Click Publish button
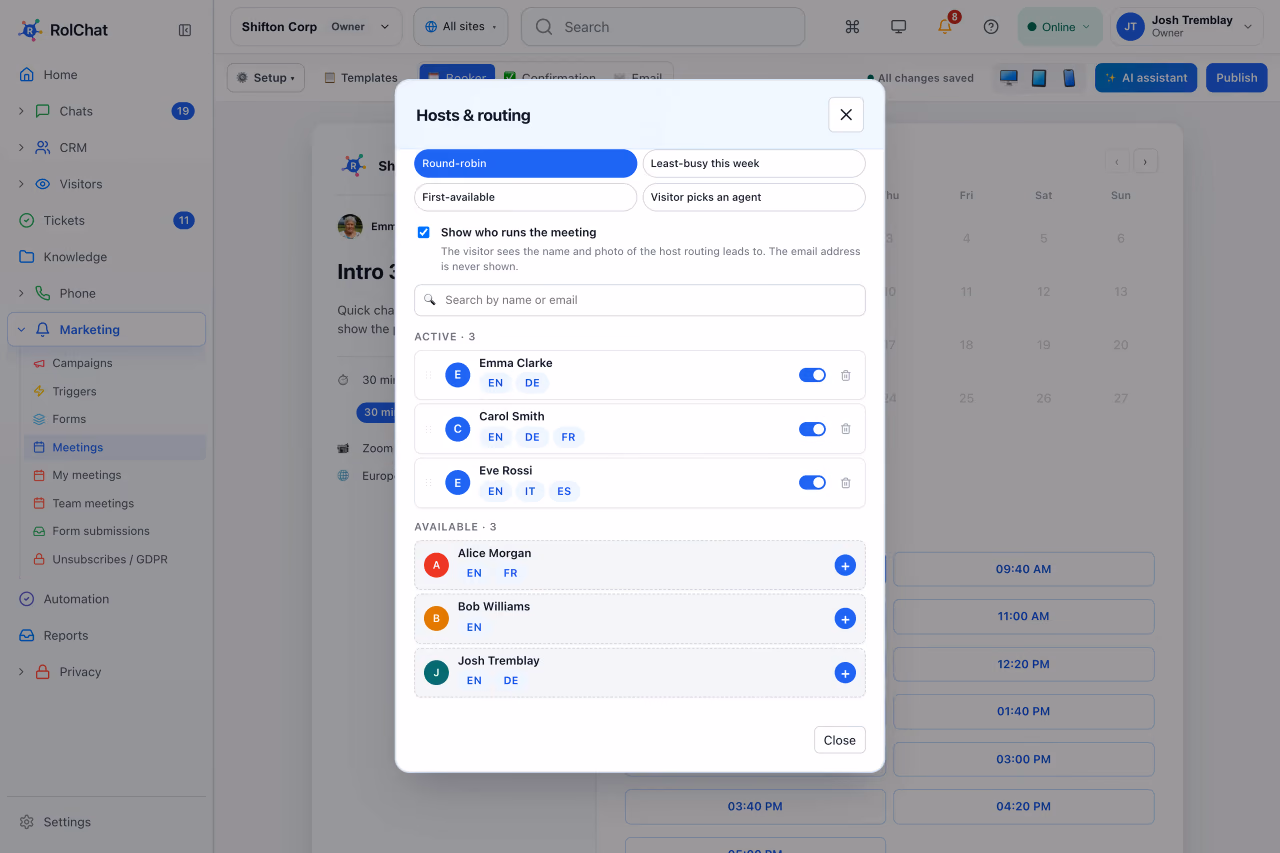This screenshot has width=1280, height=853. click(1237, 78)
